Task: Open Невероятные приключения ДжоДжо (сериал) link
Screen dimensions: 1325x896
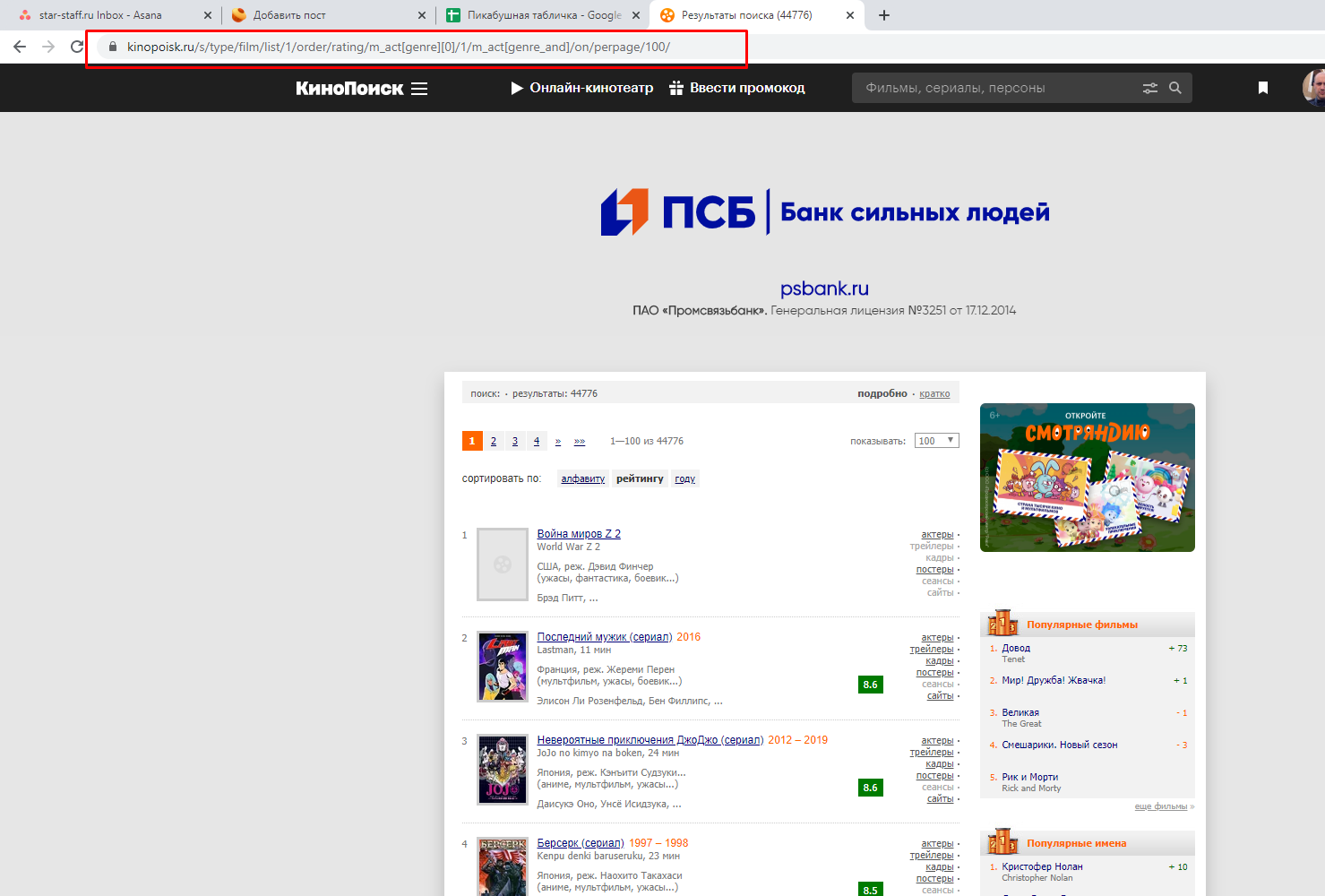Action: click(x=650, y=740)
